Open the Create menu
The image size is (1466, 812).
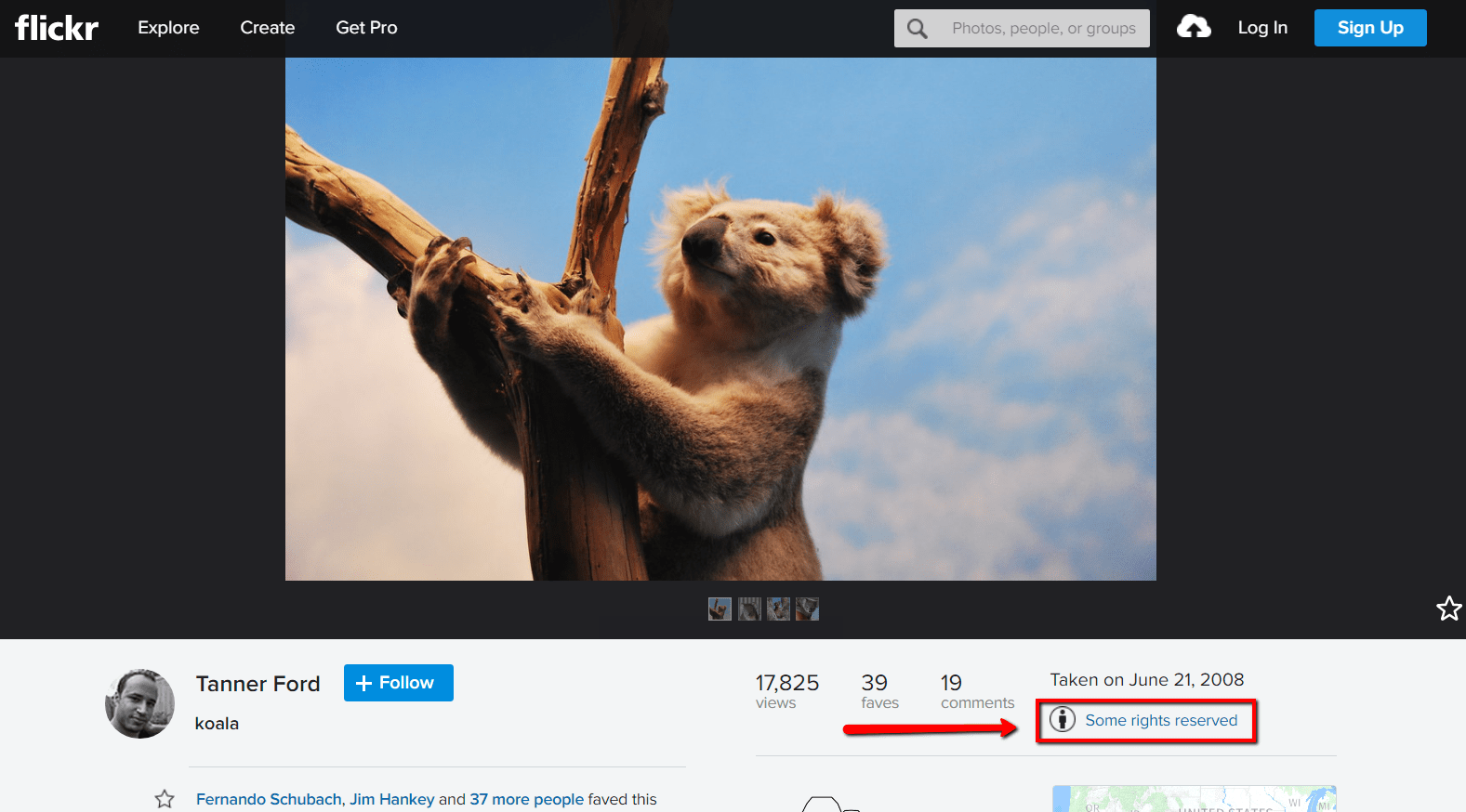[268, 28]
